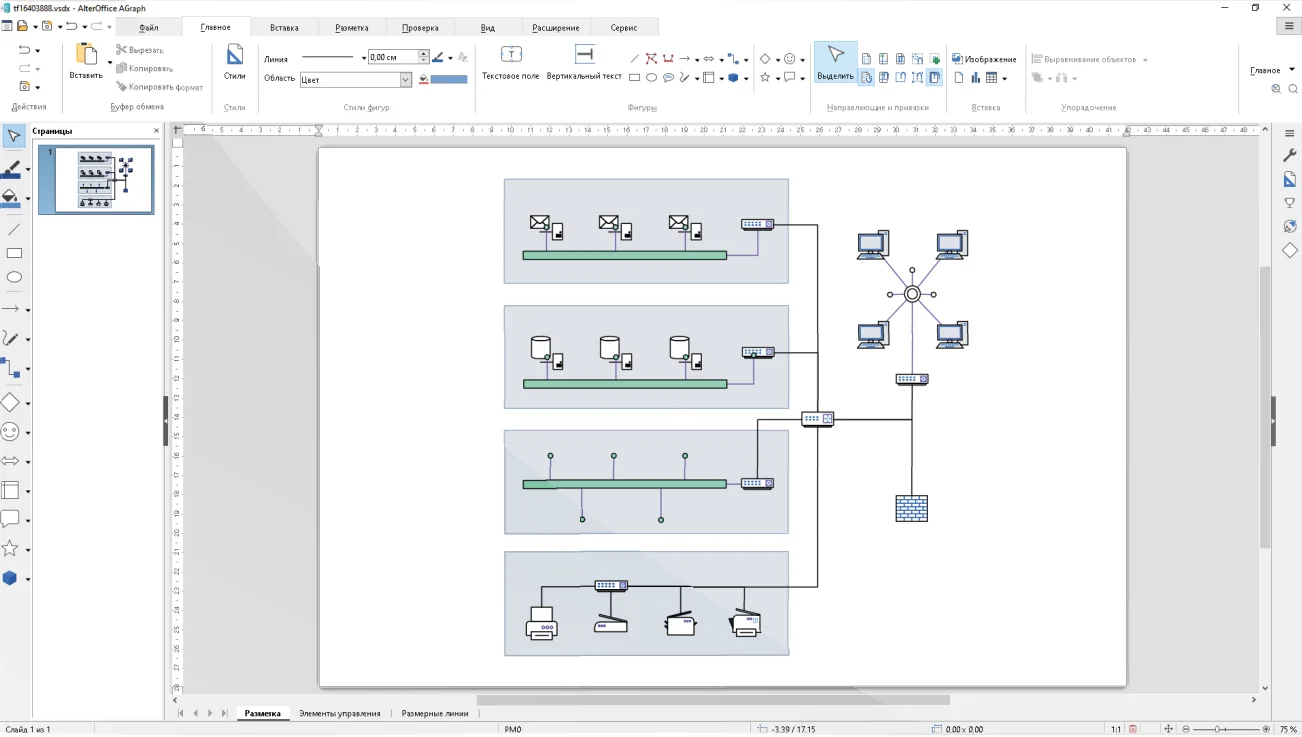
Task: Select the smiley symbol shapes tool in sidebar
Action: tap(10, 432)
